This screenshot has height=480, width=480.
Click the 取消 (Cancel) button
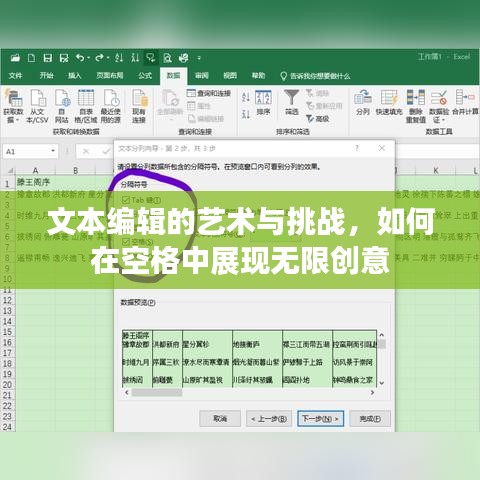click(x=220, y=419)
